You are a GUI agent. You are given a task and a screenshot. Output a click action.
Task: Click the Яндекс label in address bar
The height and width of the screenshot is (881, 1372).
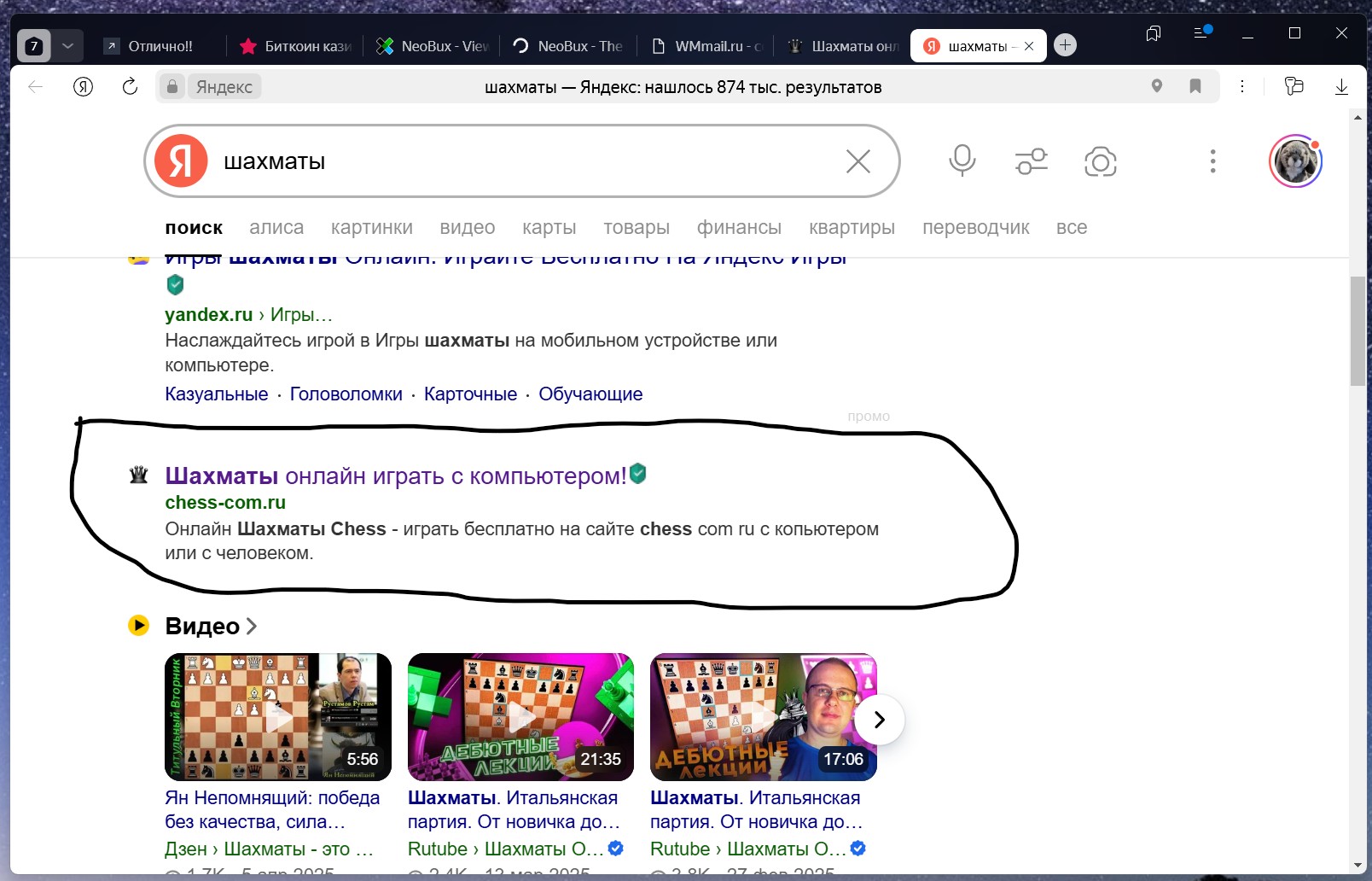pyautogui.click(x=224, y=86)
